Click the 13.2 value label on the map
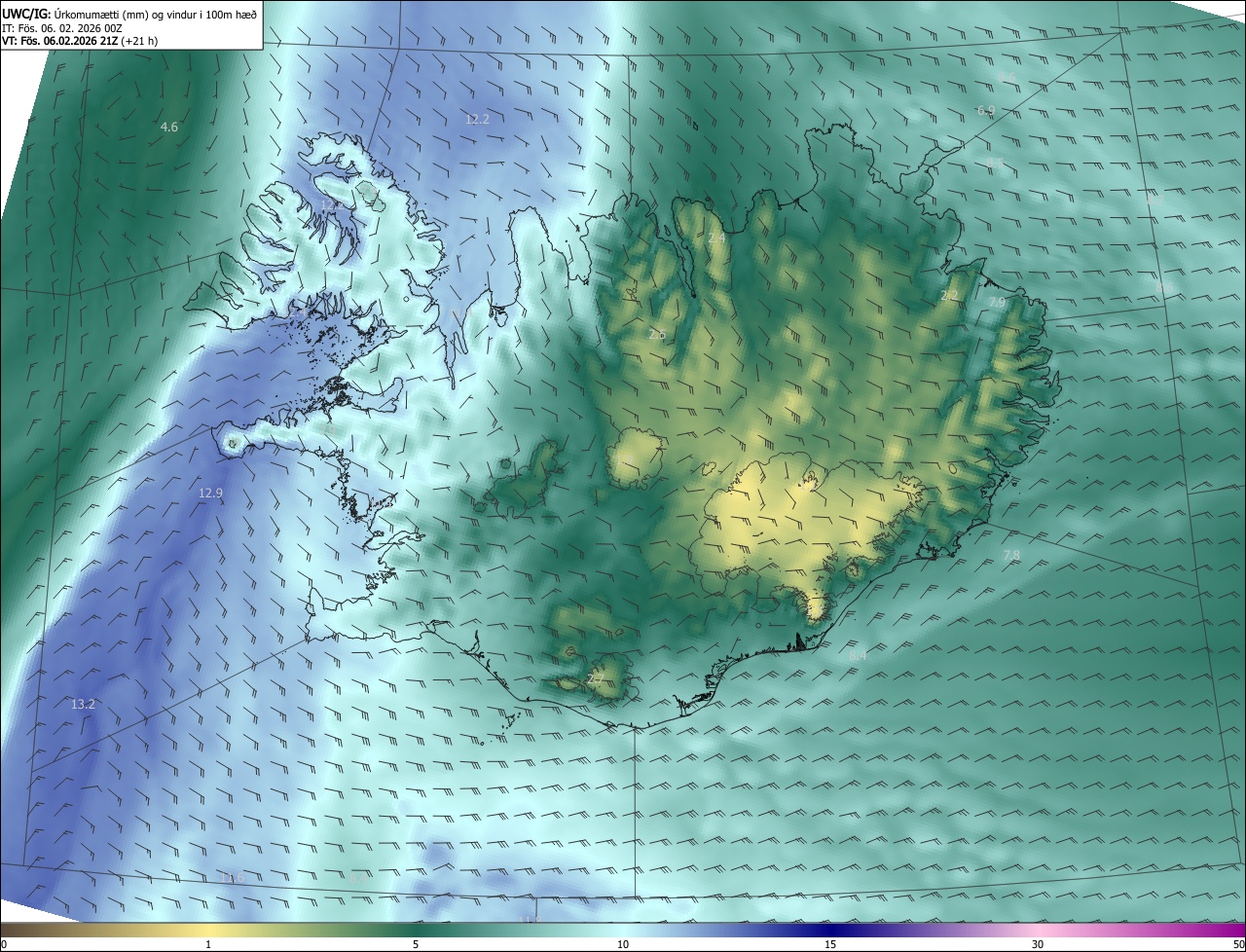The height and width of the screenshot is (952, 1246). click(x=83, y=704)
